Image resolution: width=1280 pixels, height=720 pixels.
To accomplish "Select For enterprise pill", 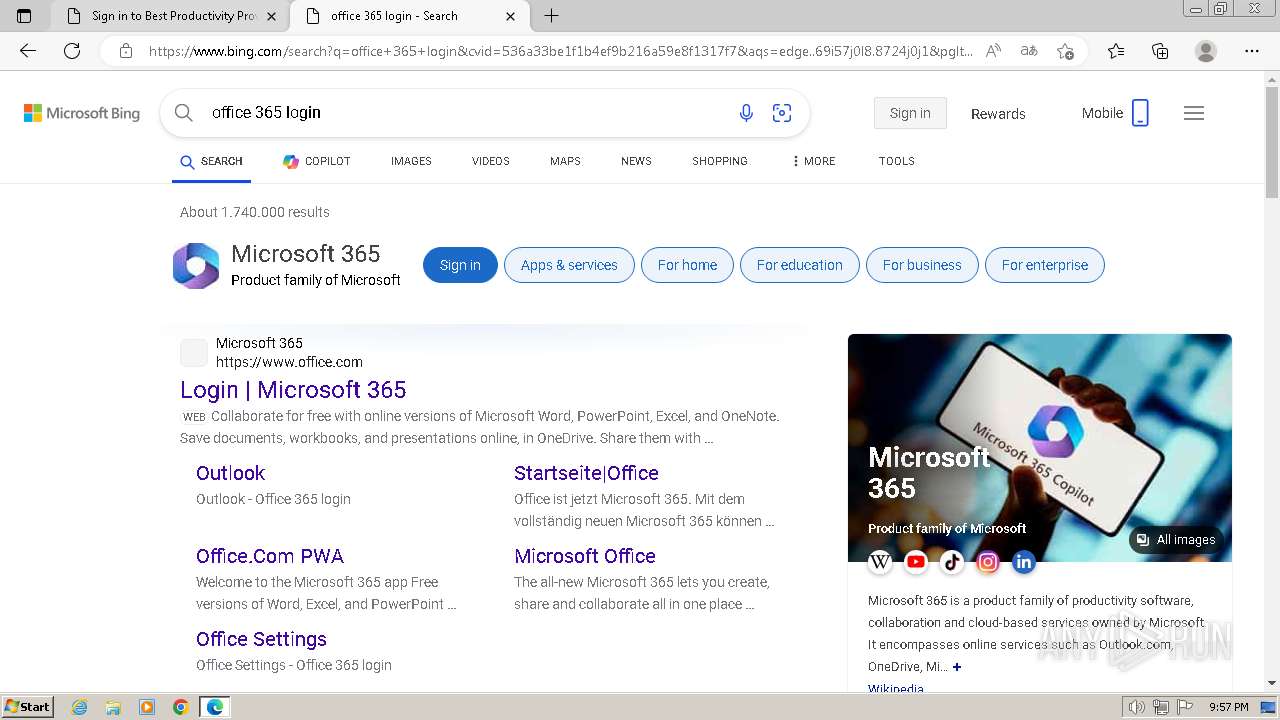I will click(x=1045, y=265).
